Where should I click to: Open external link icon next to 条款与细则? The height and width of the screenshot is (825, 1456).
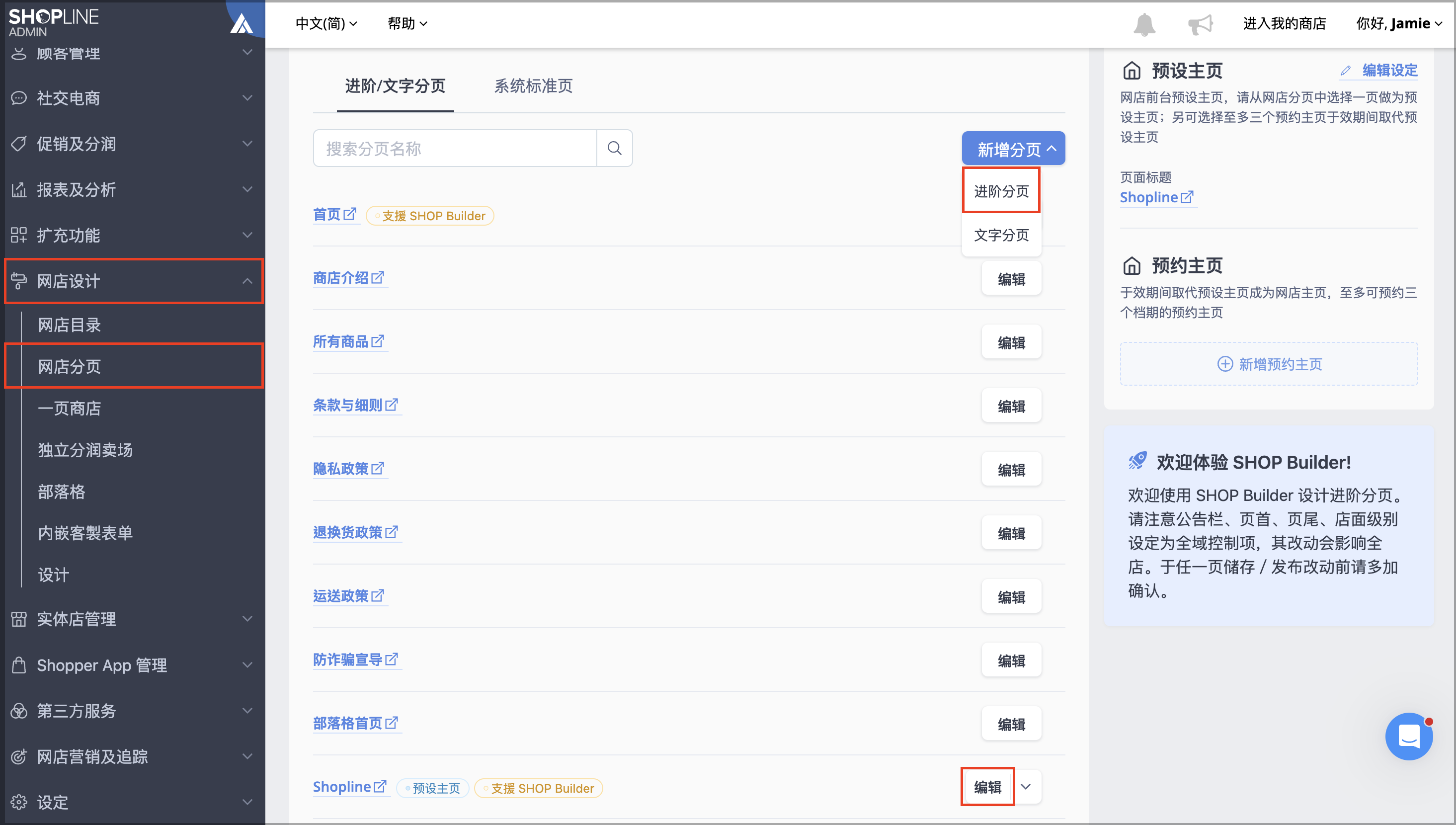[x=392, y=405]
